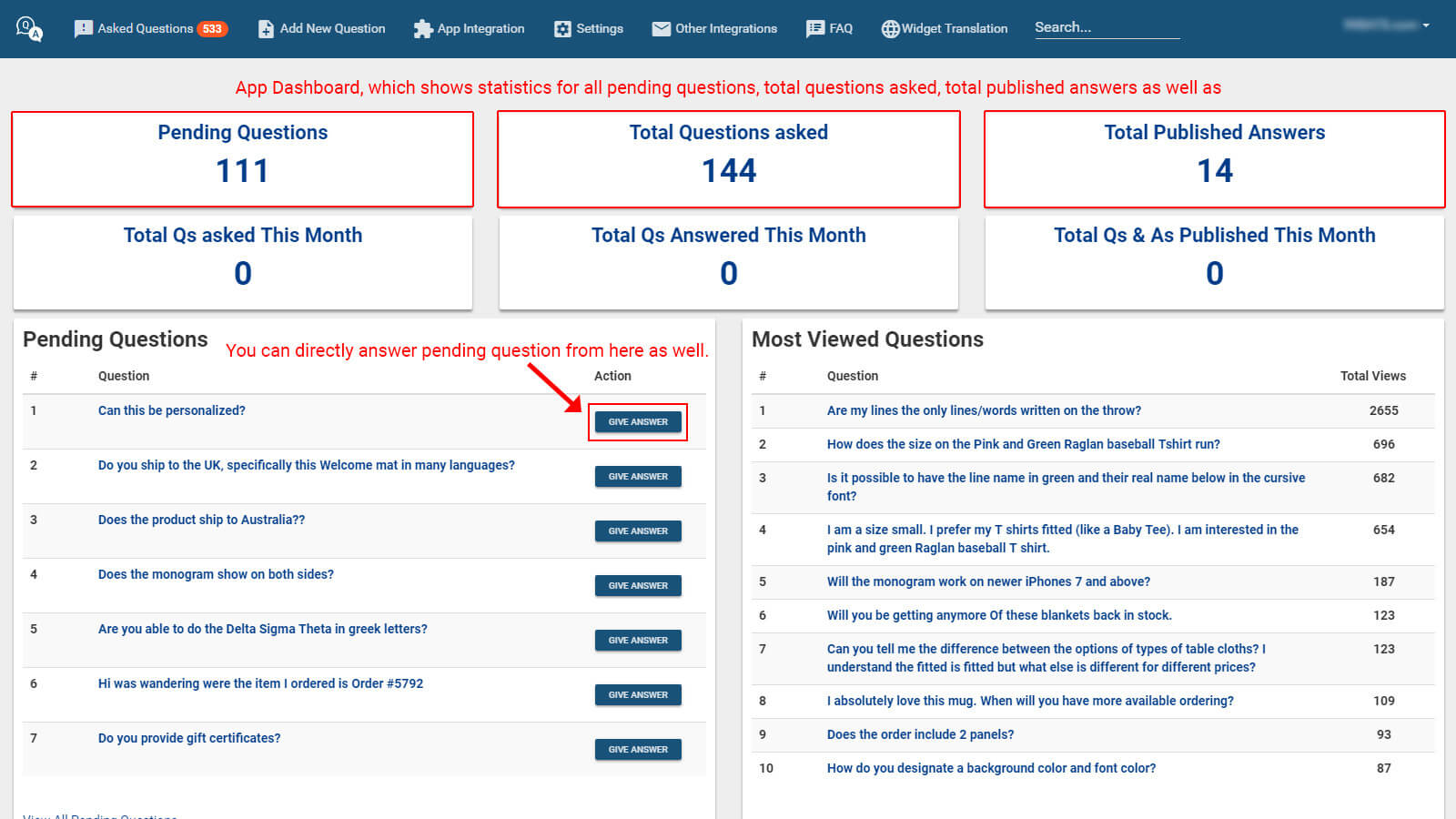Open the Total Published Answers card
Viewport: 1456px width, 819px height.
pyautogui.click(x=1214, y=159)
